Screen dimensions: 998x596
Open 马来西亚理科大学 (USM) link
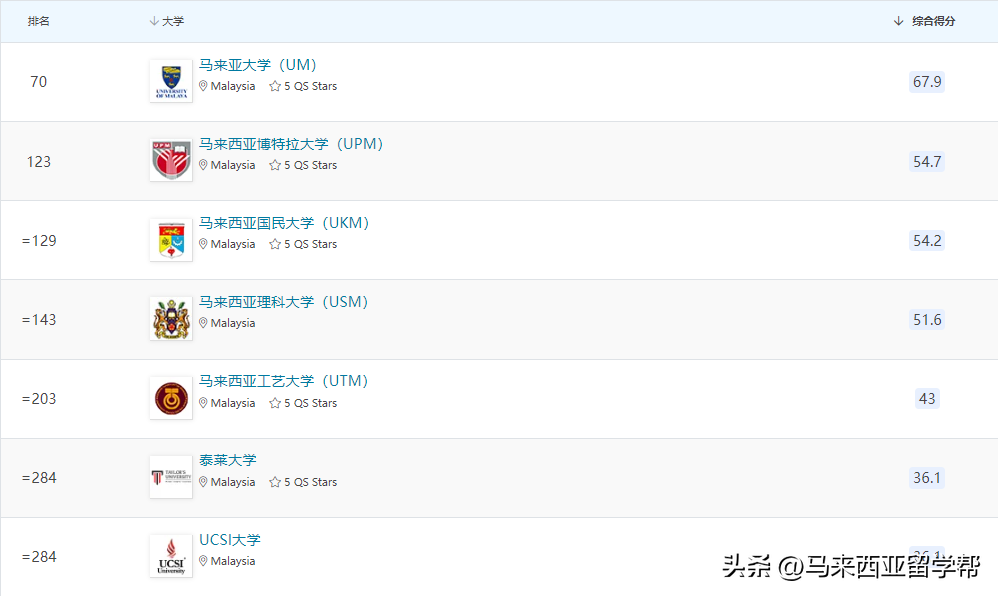click(x=284, y=302)
